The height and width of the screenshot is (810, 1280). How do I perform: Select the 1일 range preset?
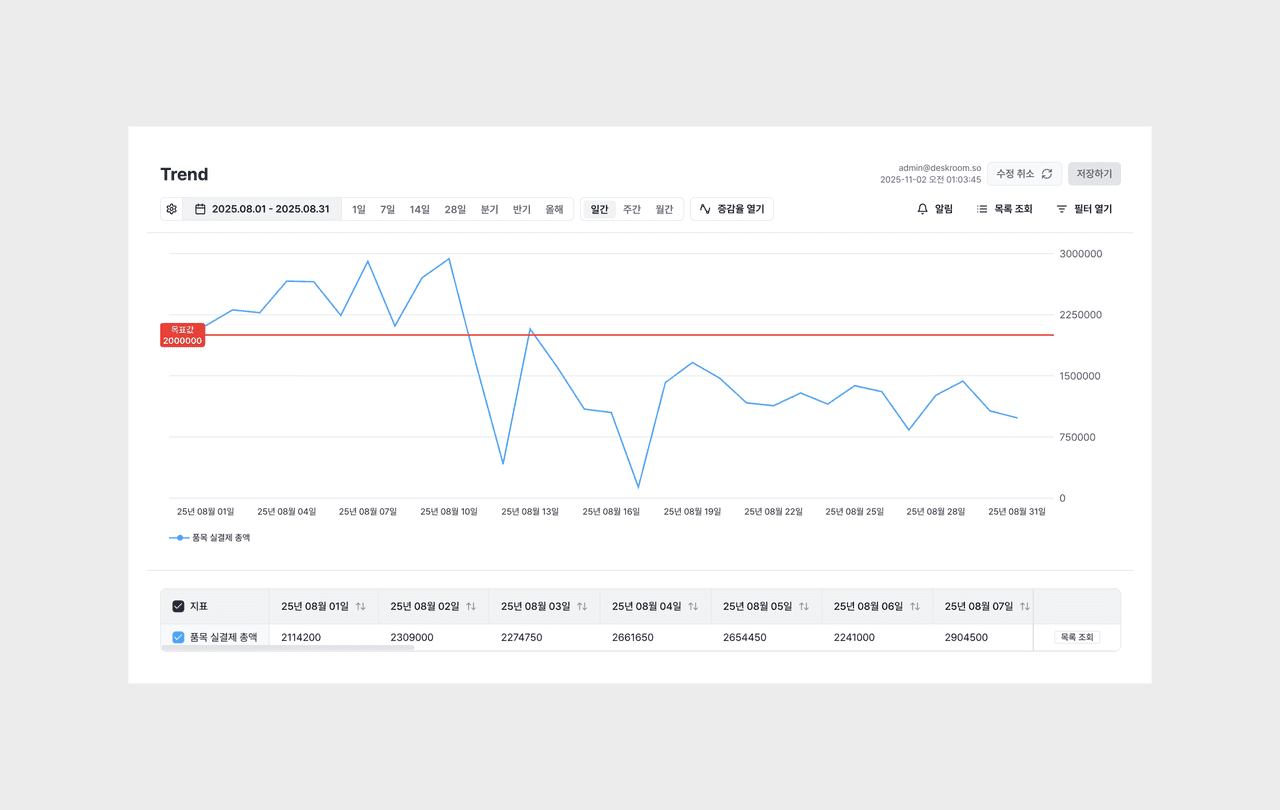pos(359,209)
